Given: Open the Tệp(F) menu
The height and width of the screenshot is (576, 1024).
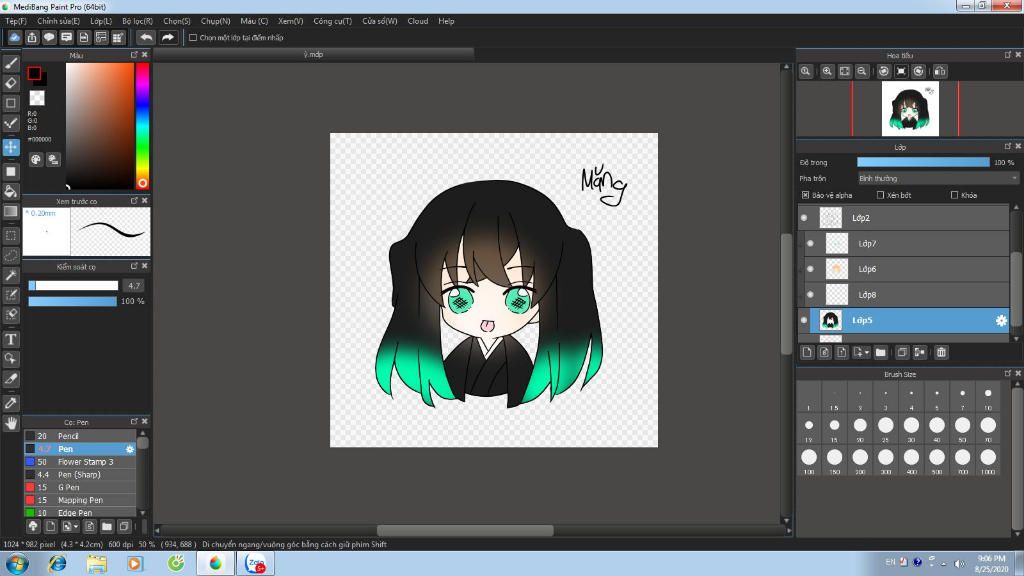Looking at the screenshot, I should click(x=16, y=21).
